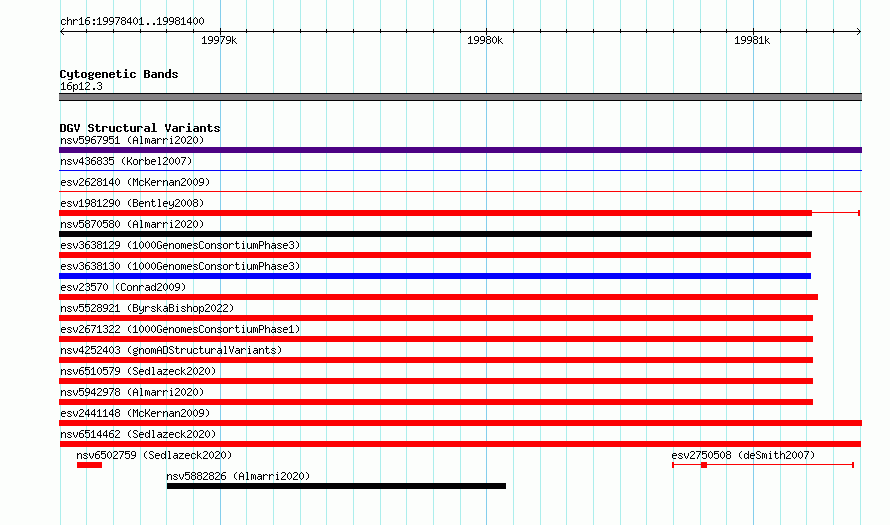Click esv2441148 (McKernan2009) label
Screen dimensions: 890x525
[135, 413]
